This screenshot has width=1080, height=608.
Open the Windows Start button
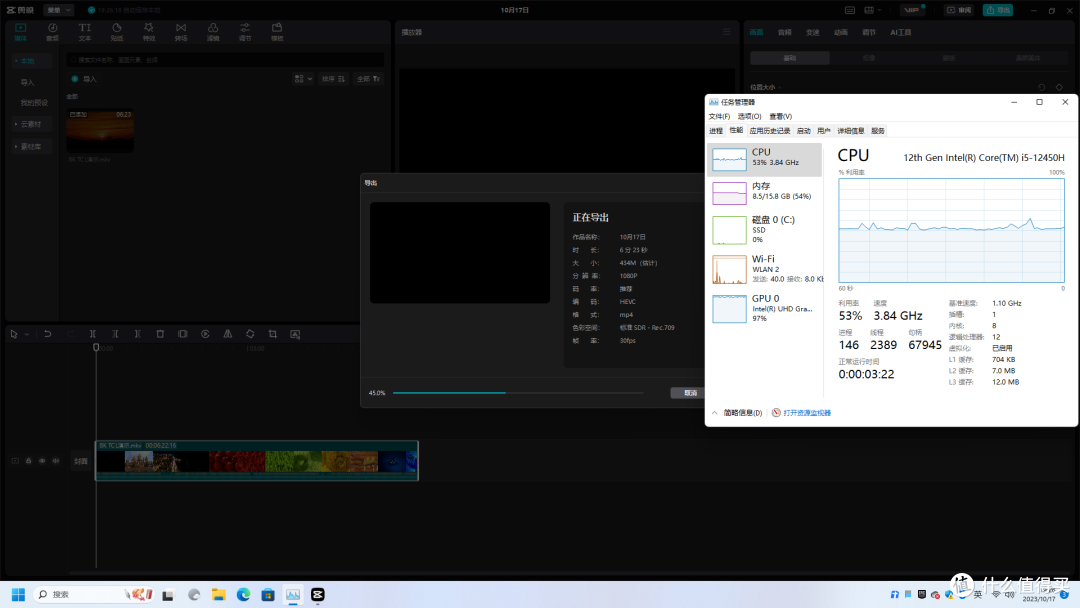coord(19,595)
